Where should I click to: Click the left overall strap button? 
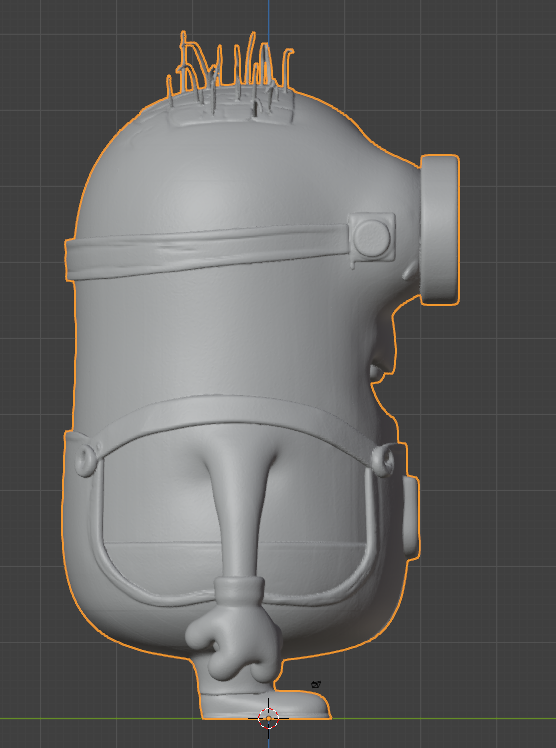[86, 460]
